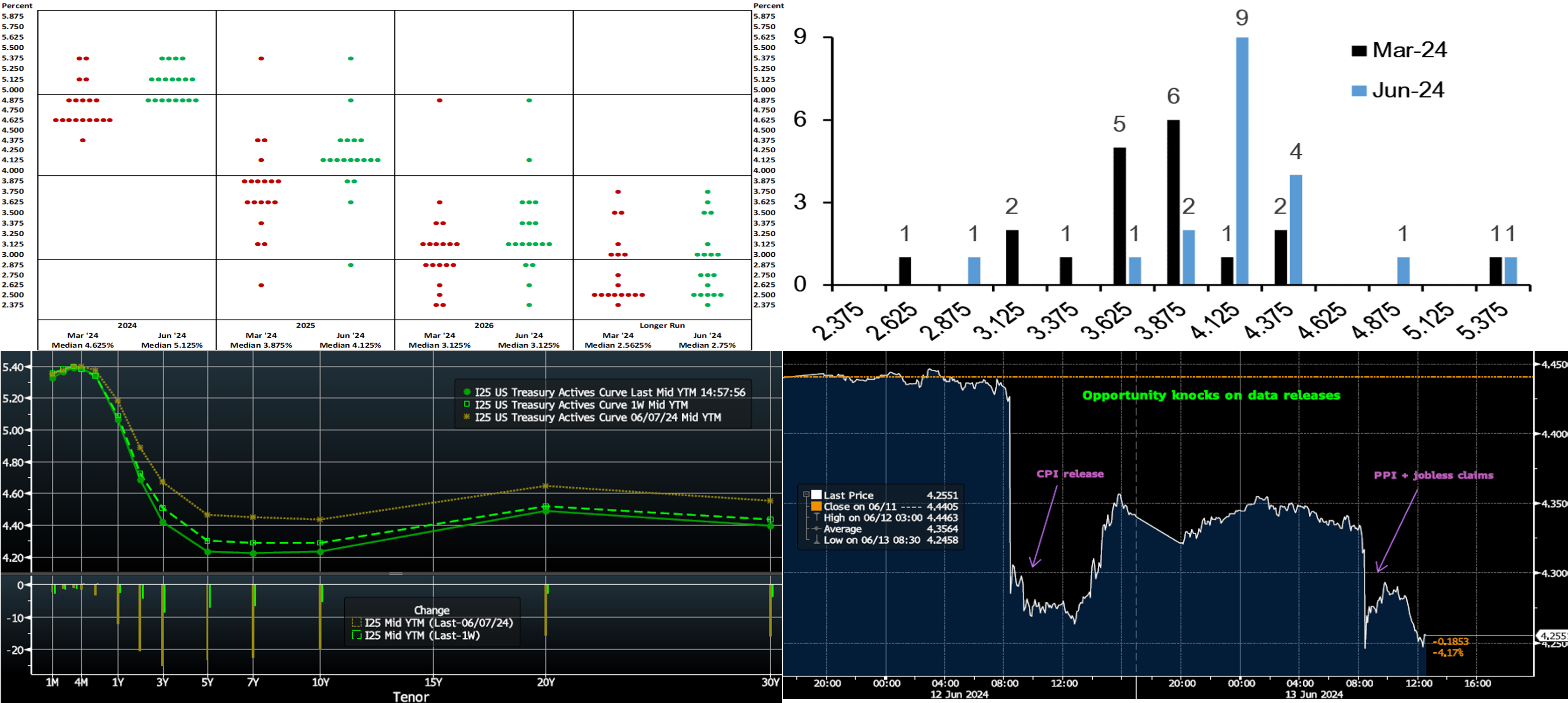Click the blue Jun-24 legend square
Viewport: 1568px width, 703px height.
tap(1358, 90)
